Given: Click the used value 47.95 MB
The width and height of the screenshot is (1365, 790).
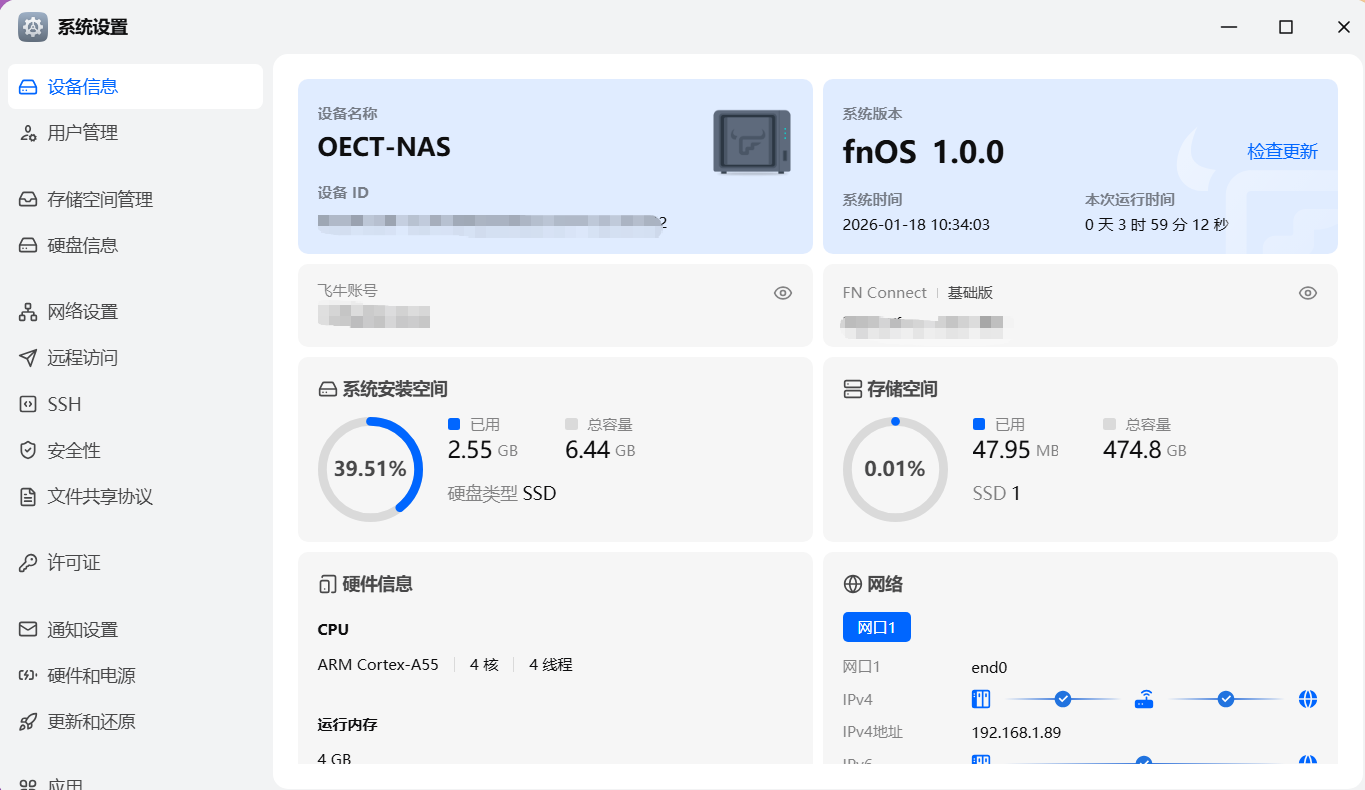Looking at the screenshot, I should (1015, 450).
